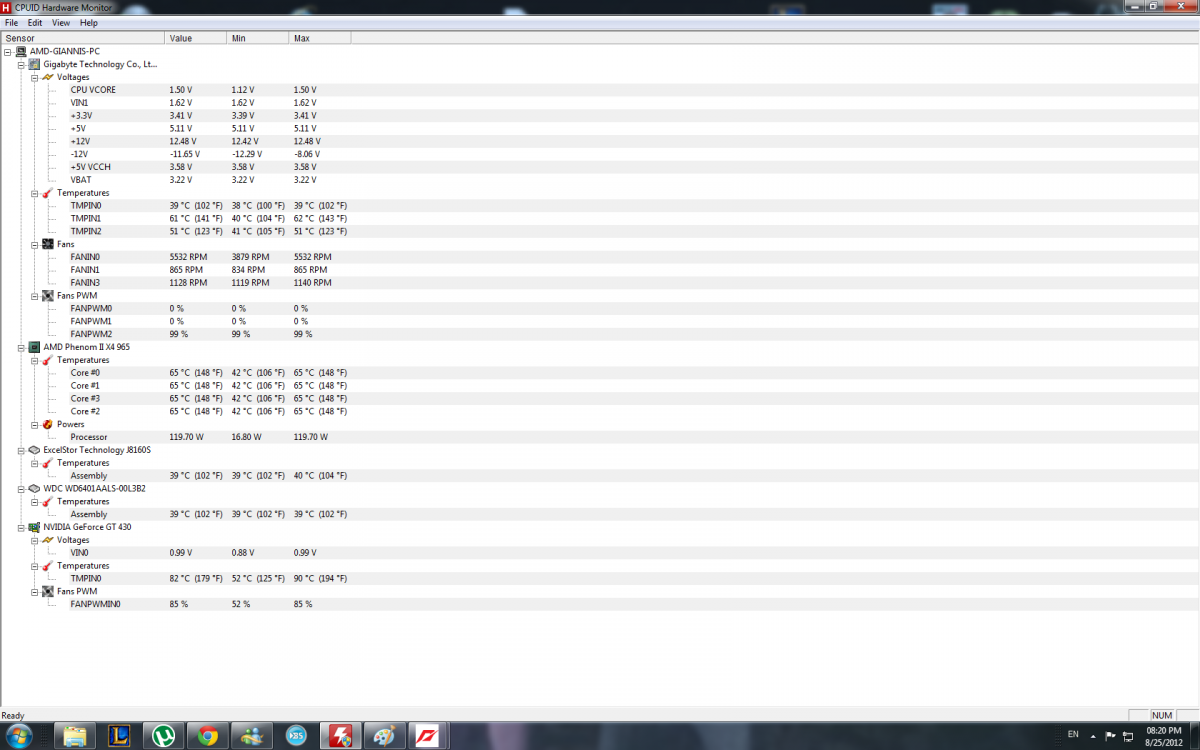Collapse the ExcelStor Technology J8160S node

click(21, 450)
